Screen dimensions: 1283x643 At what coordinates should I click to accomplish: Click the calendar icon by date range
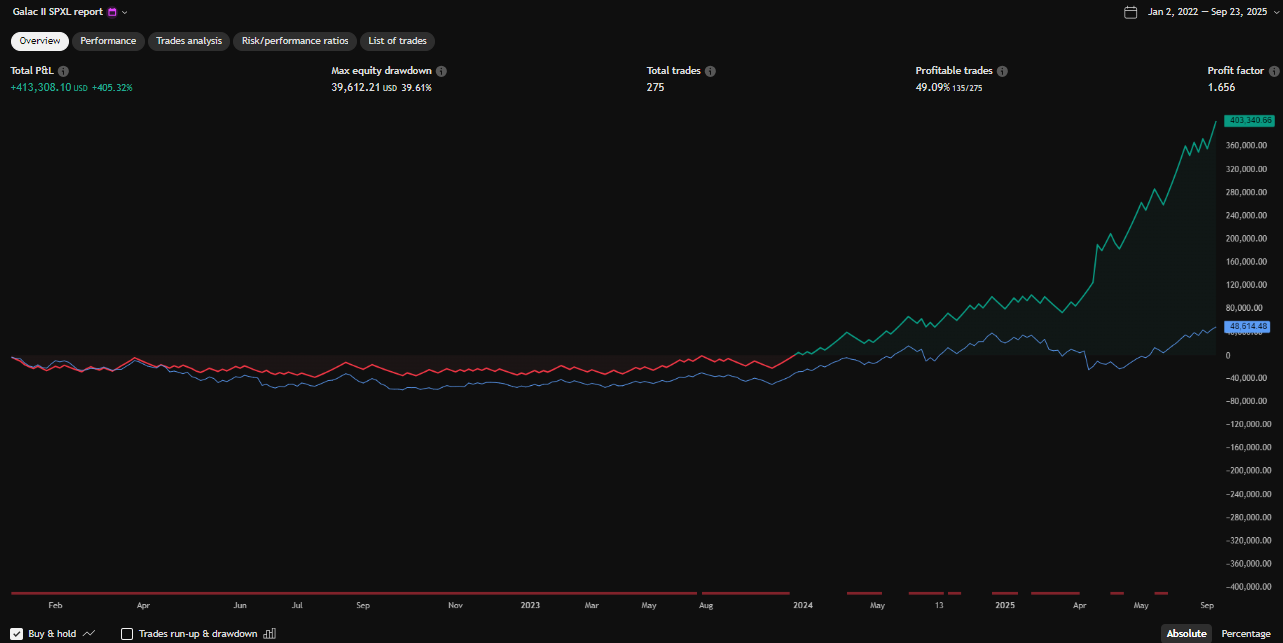pos(1131,12)
